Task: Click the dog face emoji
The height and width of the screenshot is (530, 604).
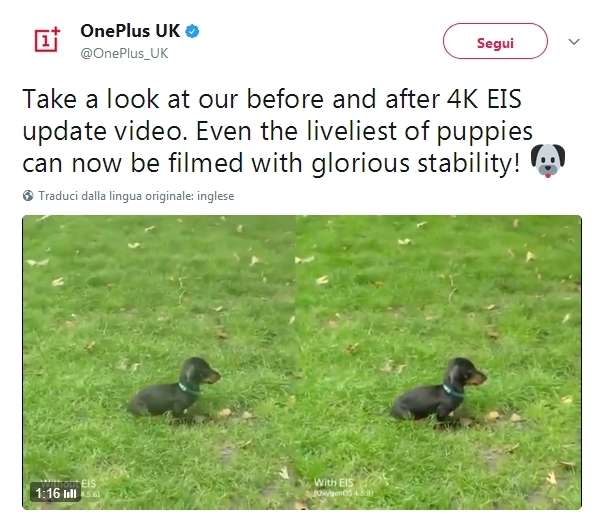Action: point(548,161)
